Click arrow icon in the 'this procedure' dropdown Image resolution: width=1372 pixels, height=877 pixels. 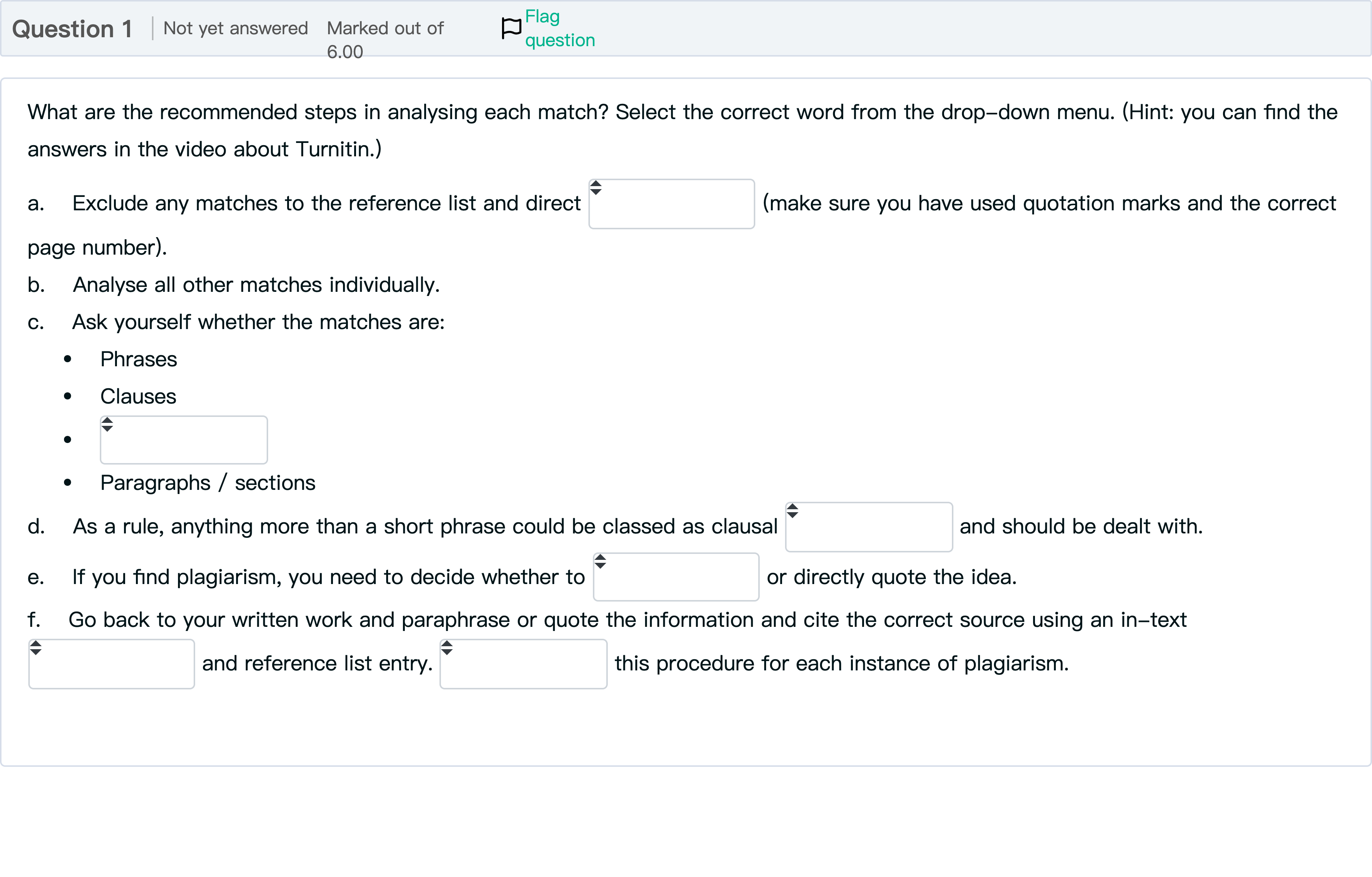(447, 647)
